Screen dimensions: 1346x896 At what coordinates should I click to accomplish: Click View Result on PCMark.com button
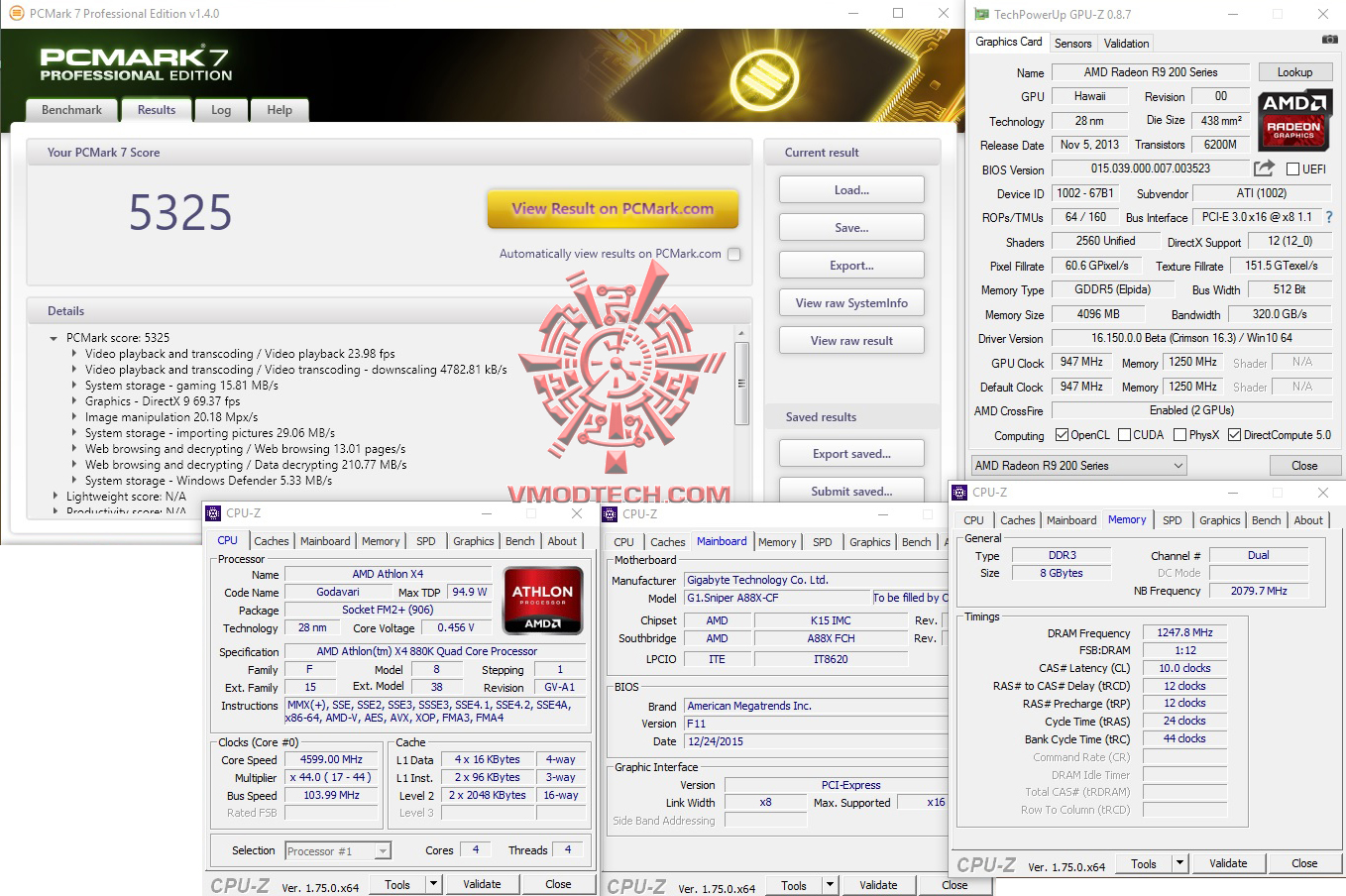(x=613, y=209)
